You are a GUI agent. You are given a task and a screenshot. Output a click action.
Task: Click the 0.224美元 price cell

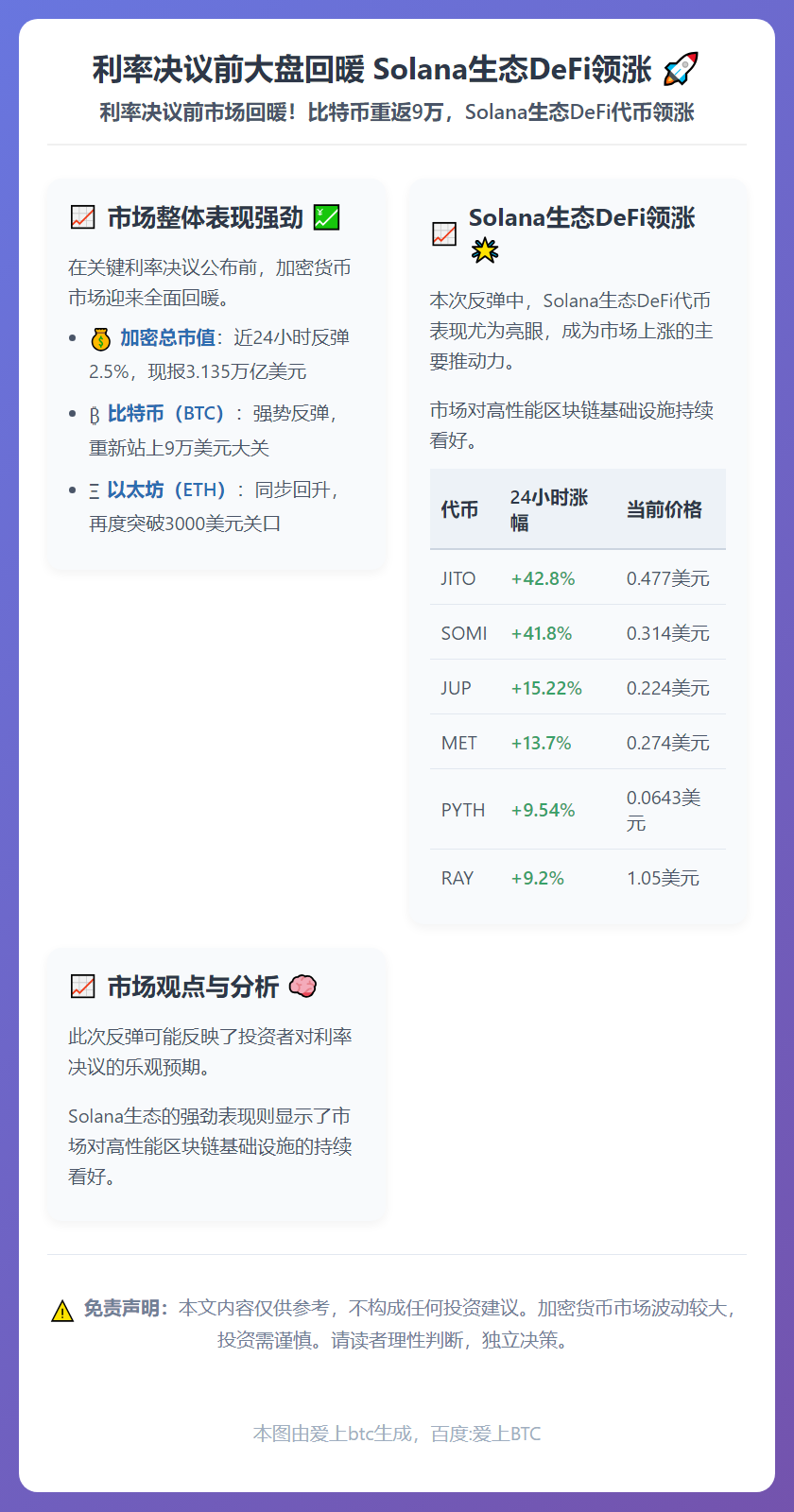coord(668,688)
